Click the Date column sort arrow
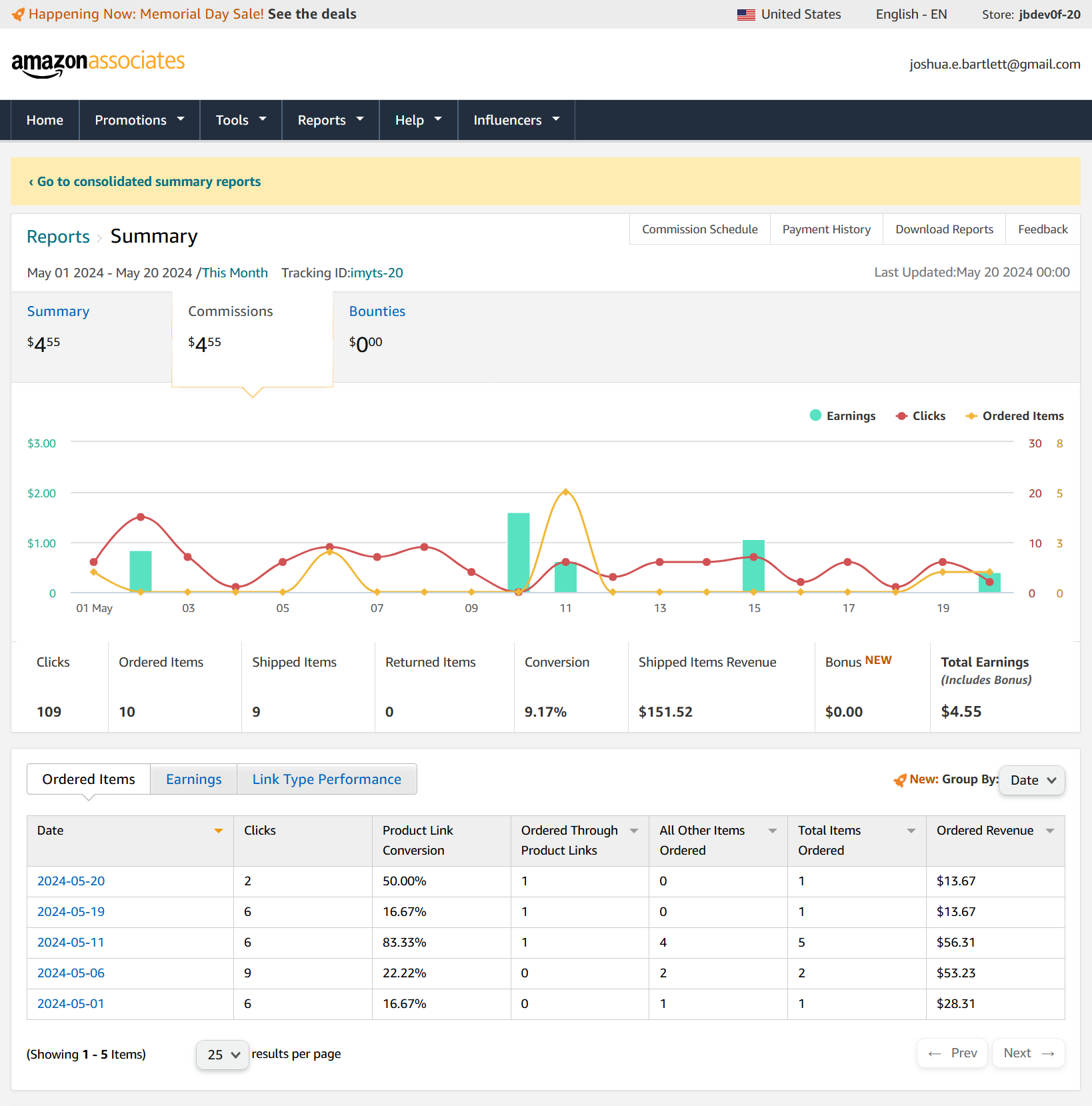This screenshot has width=1092, height=1106. 219,831
